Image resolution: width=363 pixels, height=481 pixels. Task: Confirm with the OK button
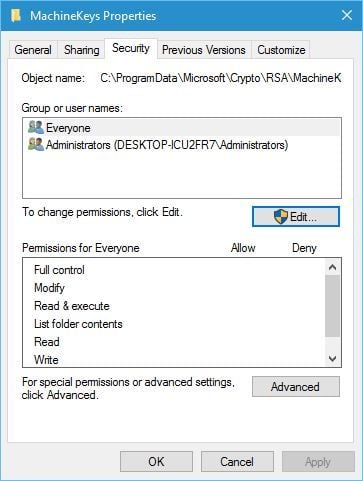click(156, 462)
